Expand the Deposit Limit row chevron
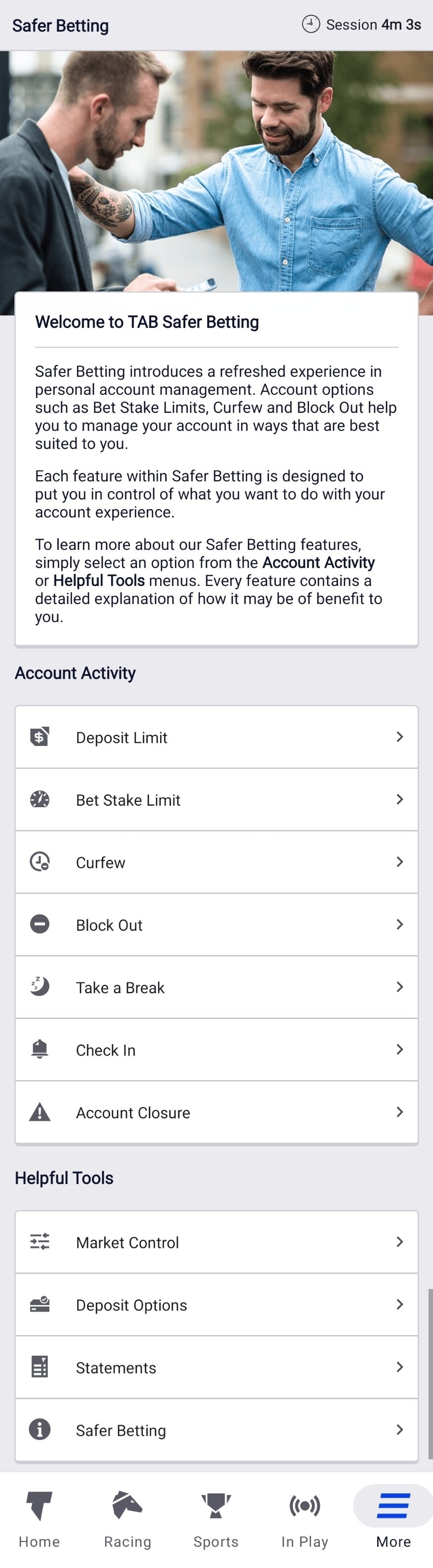This screenshot has width=433, height=1568. 399,737
